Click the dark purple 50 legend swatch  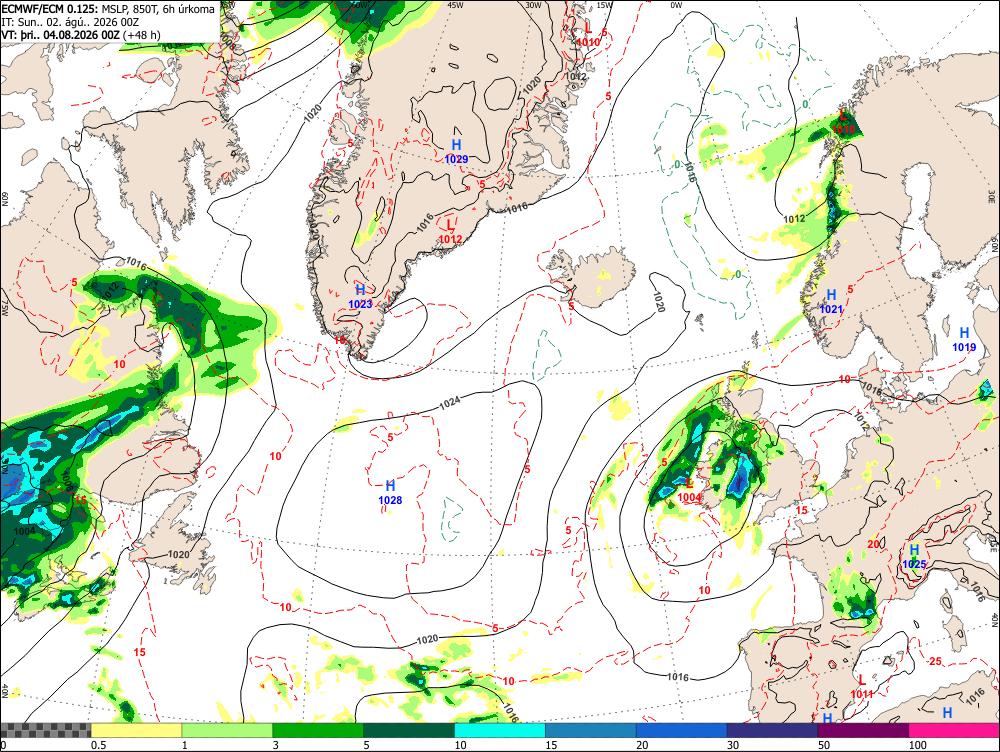click(863, 730)
